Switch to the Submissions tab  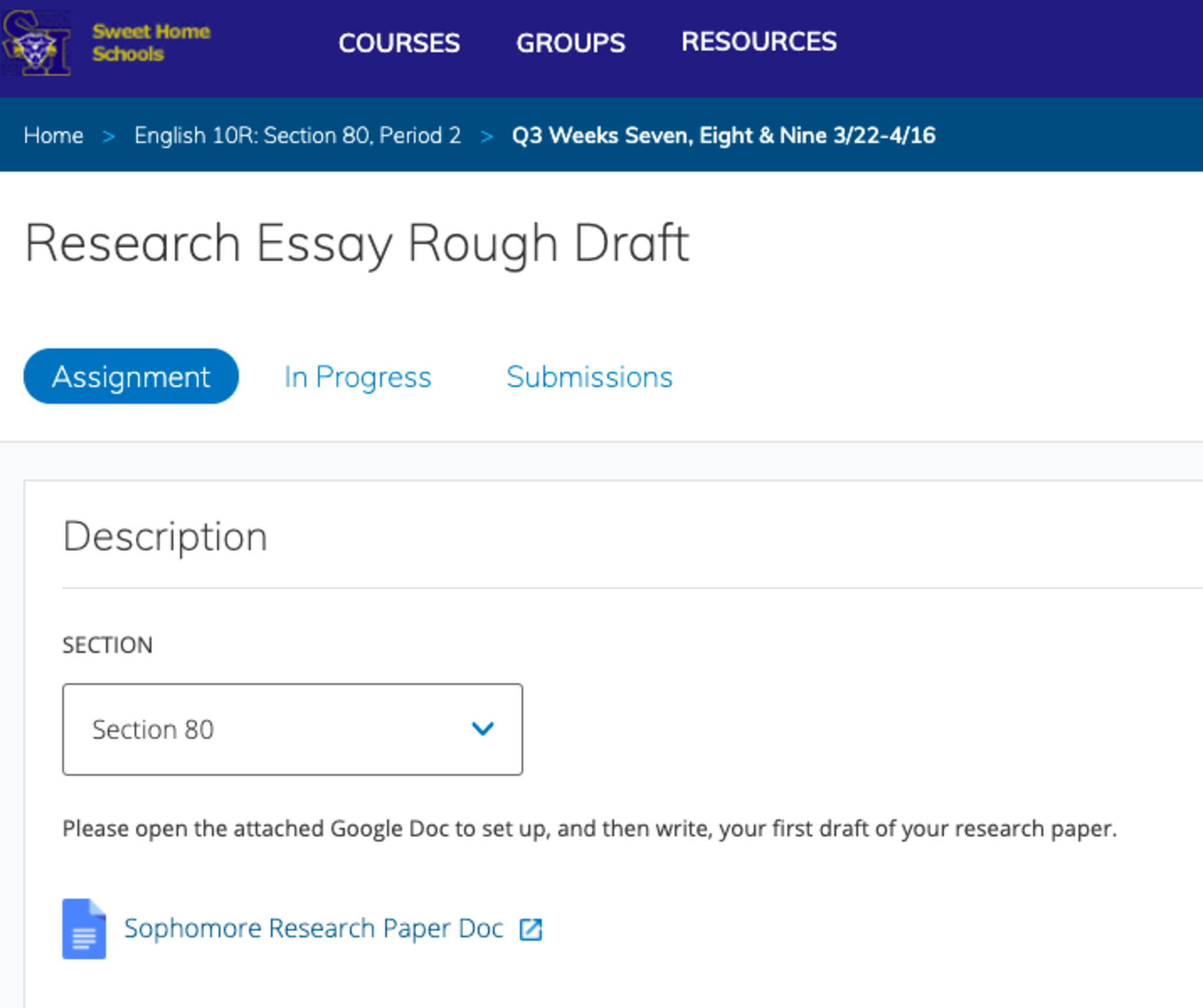click(589, 377)
